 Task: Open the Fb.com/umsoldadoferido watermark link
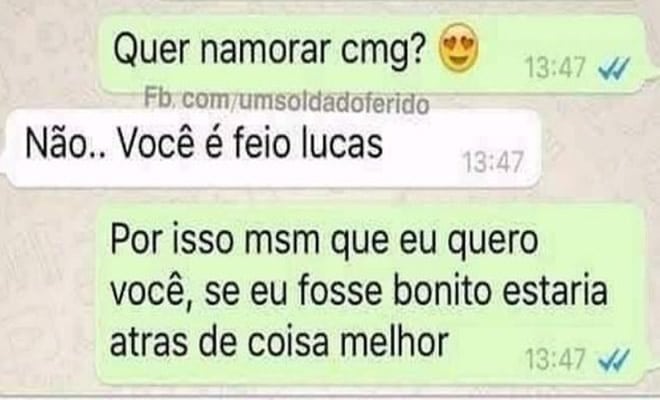click(x=287, y=101)
